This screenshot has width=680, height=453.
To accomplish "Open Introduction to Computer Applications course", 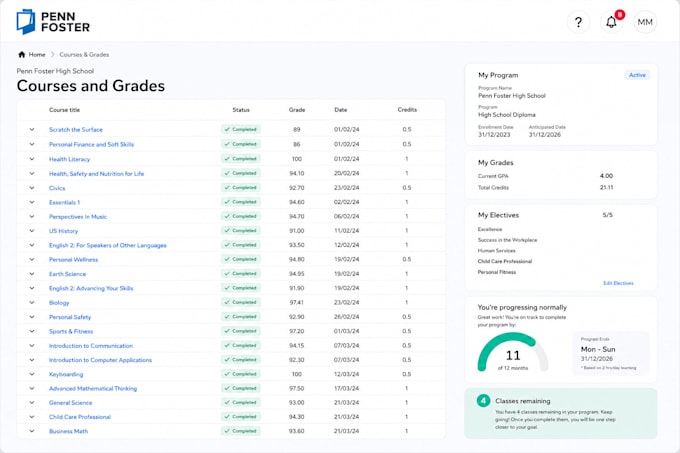I will (100, 360).
